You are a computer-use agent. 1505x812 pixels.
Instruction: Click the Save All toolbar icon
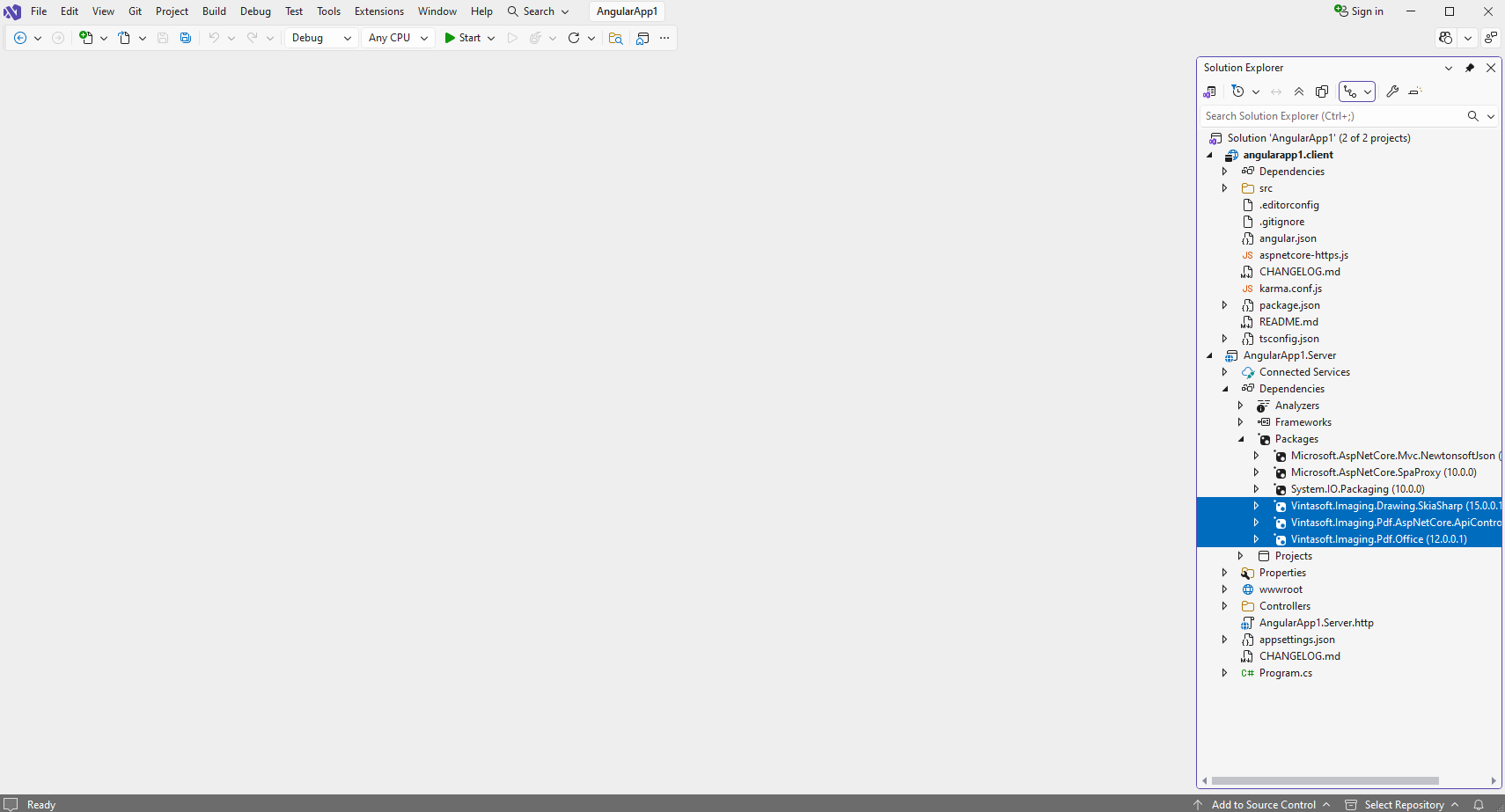coord(186,38)
